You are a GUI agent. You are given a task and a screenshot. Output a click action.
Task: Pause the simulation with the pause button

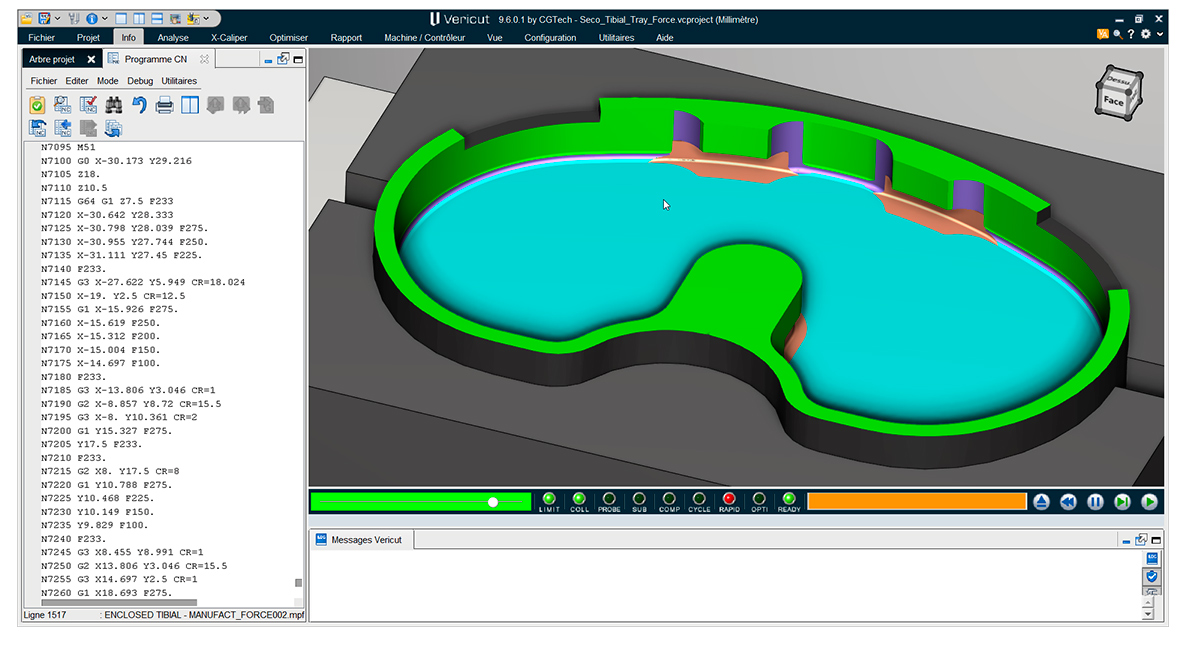click(x=1095, y=502)
